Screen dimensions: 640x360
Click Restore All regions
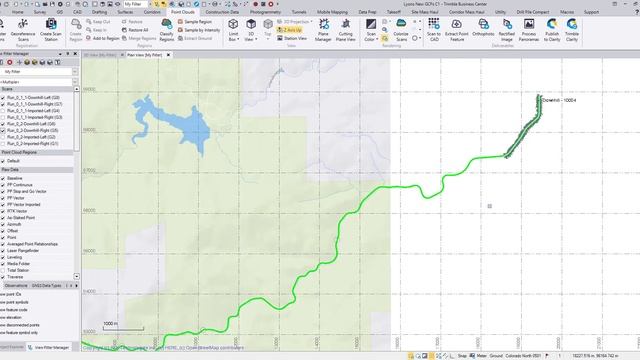[135, 30]
